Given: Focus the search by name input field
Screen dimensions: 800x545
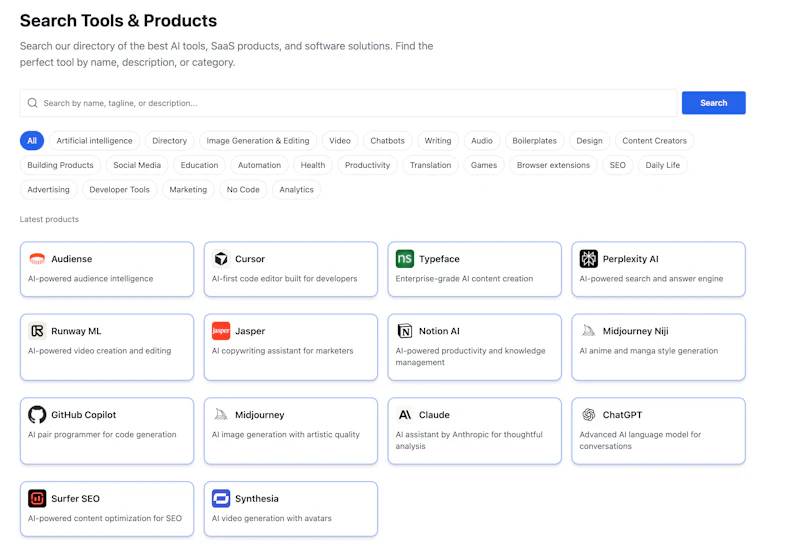Looking at the screenshot, I should (x=348, y=103).
